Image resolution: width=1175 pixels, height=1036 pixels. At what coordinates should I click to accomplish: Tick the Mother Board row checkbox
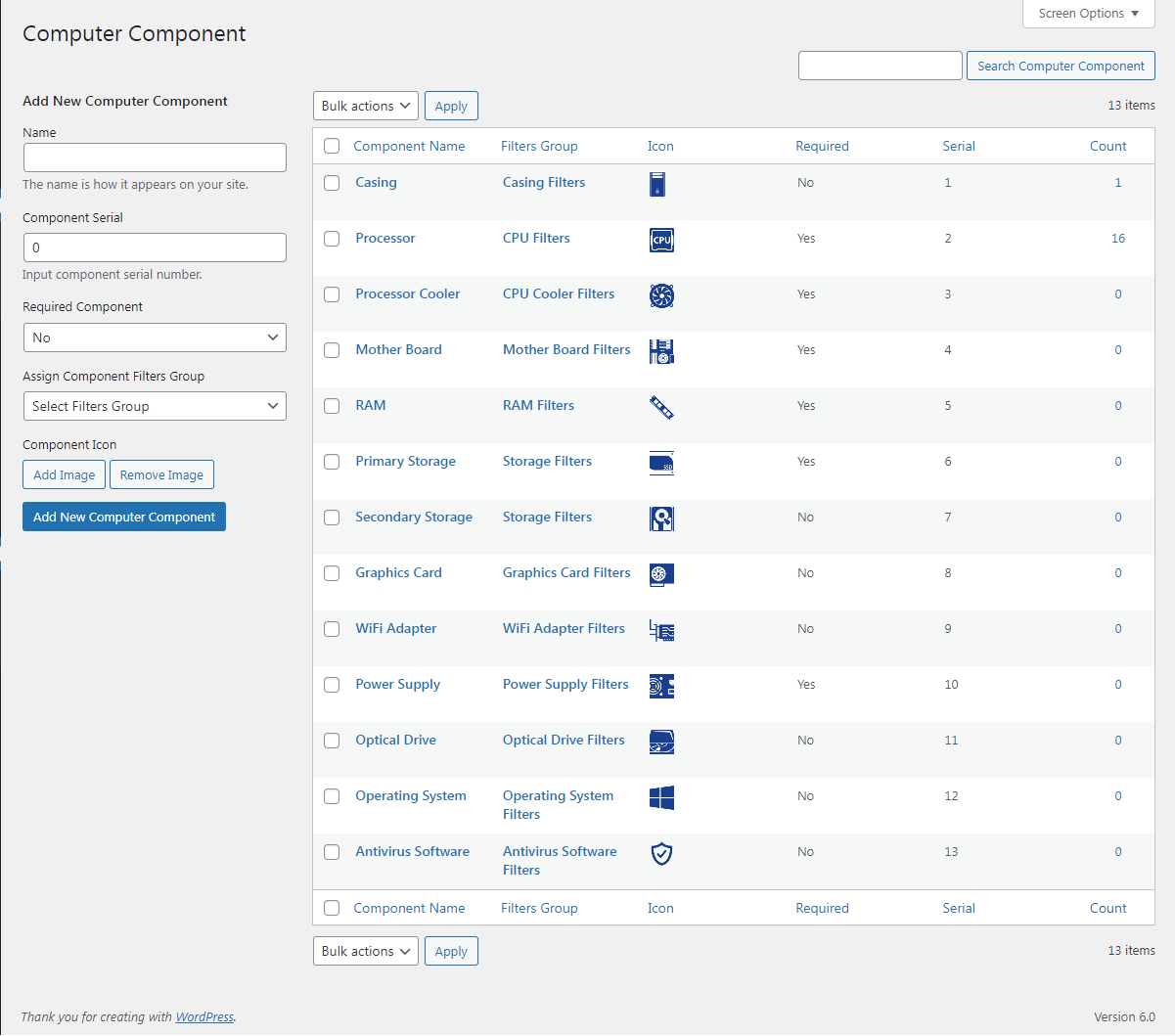(332, 350)
